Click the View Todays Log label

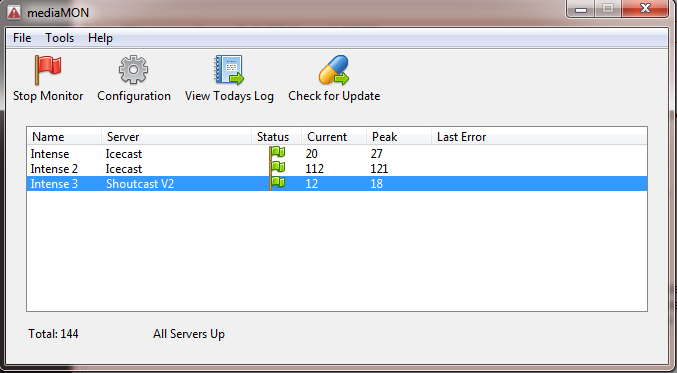[229, 96]
